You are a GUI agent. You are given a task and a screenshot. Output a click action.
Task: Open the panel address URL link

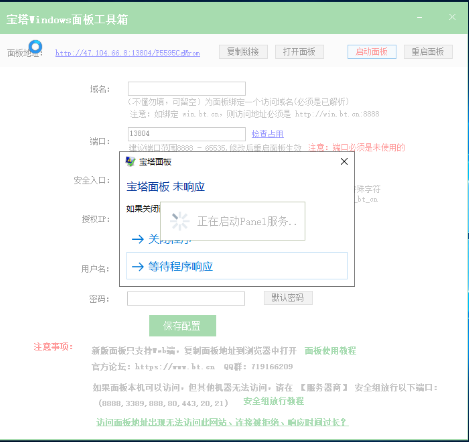(128, 53)
